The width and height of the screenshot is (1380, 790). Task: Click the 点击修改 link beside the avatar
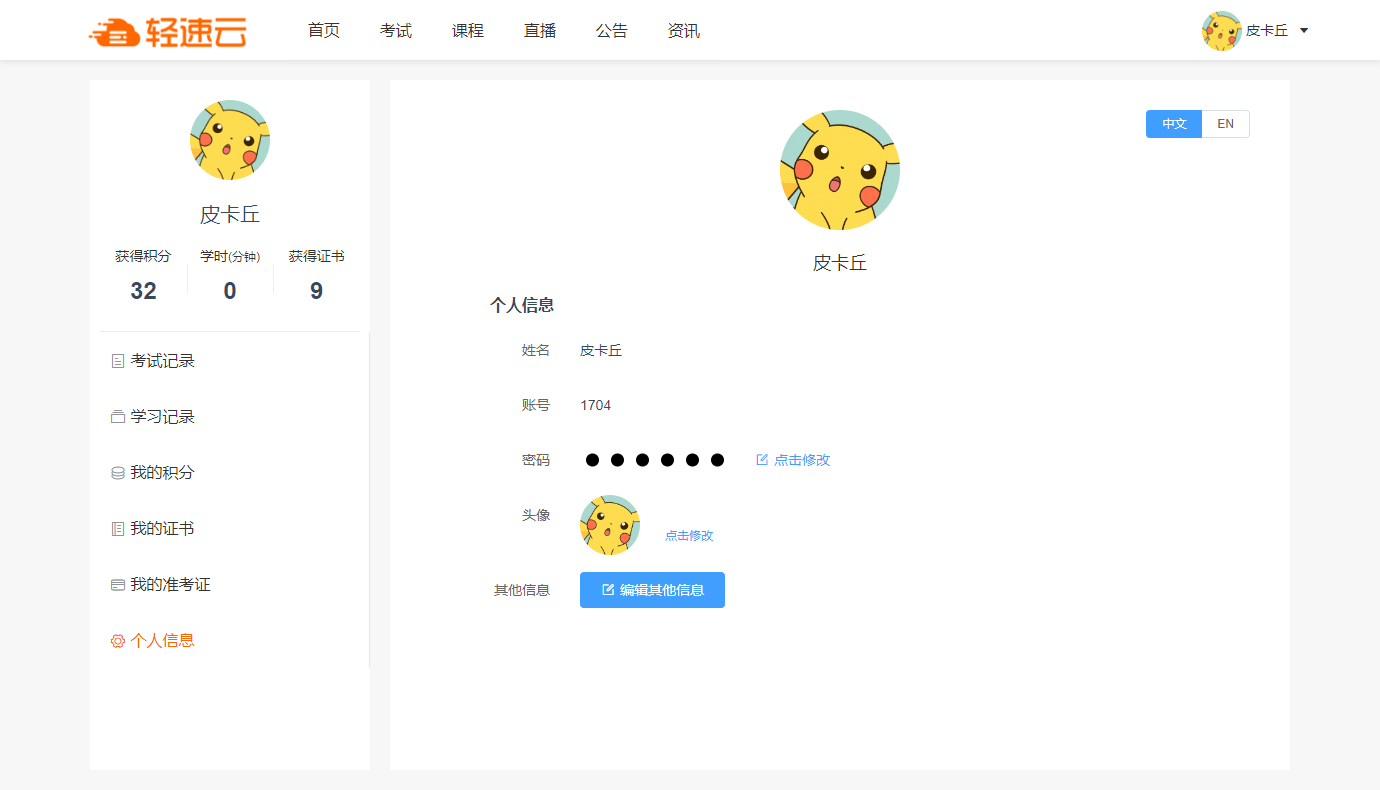[689, 536]
